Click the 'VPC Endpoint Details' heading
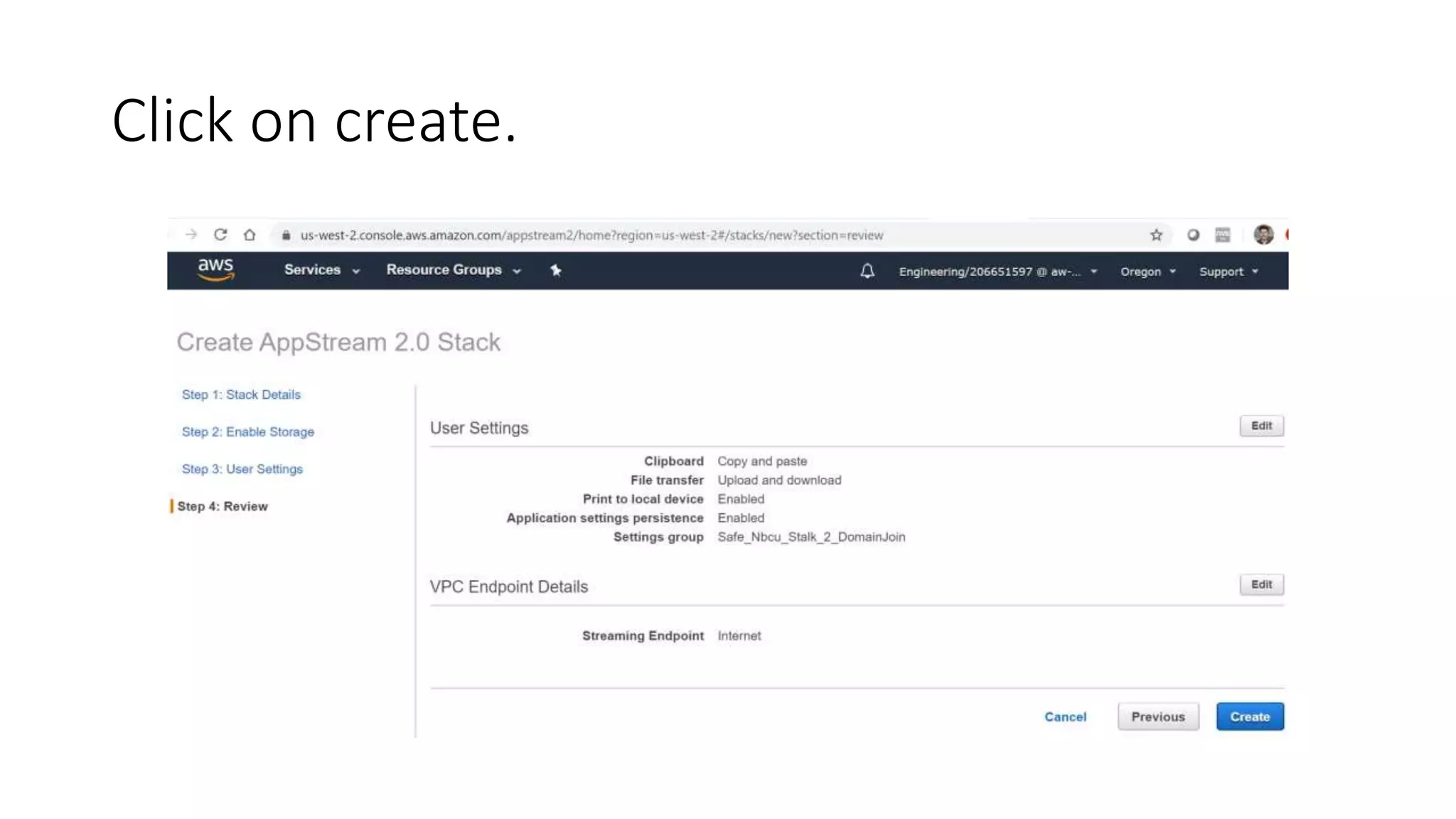Viewport: 1456px width, 819px height. 509,587
